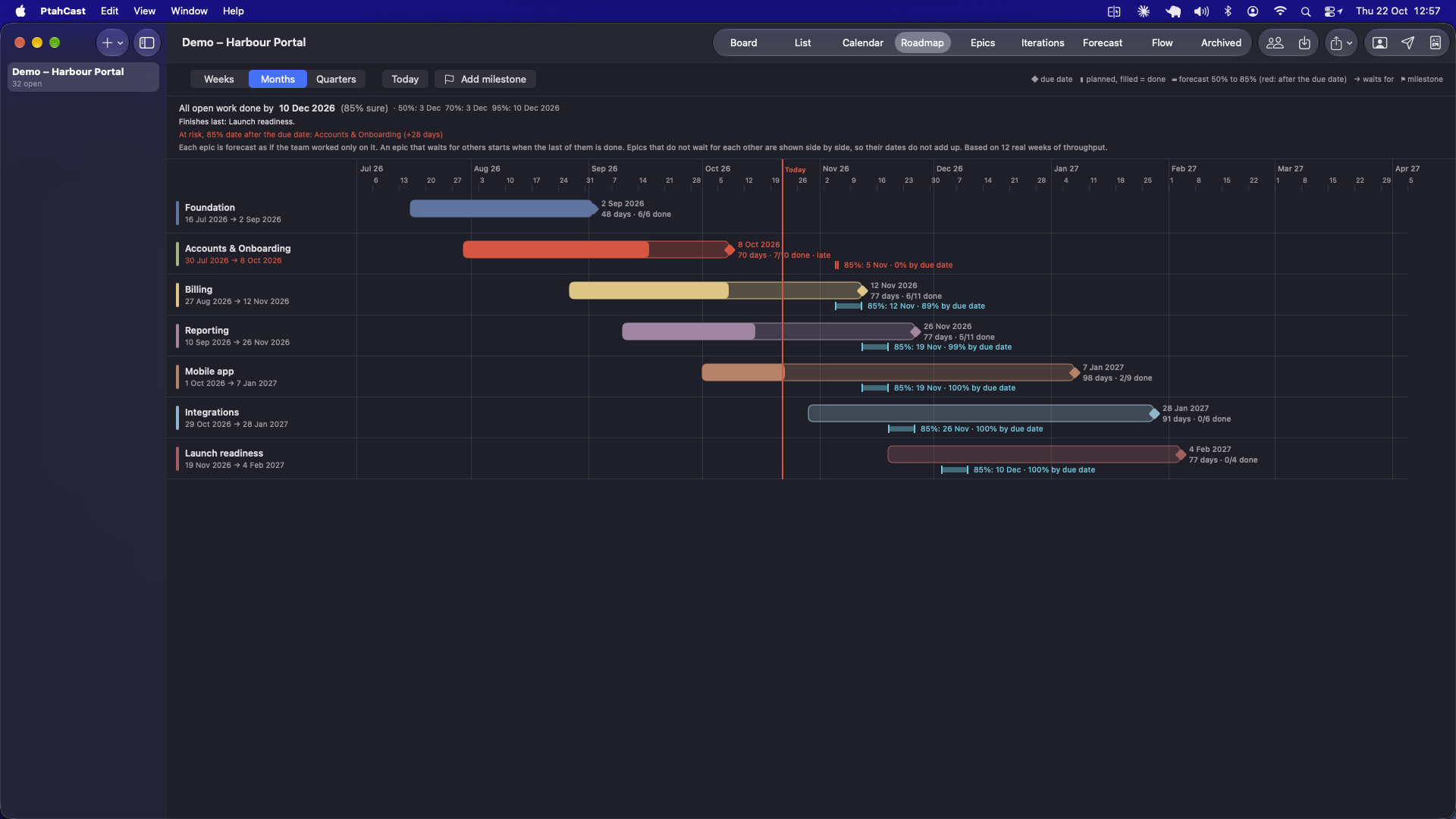
Task: Click the Foundation epic progress bar
Action: pos(501,209)
